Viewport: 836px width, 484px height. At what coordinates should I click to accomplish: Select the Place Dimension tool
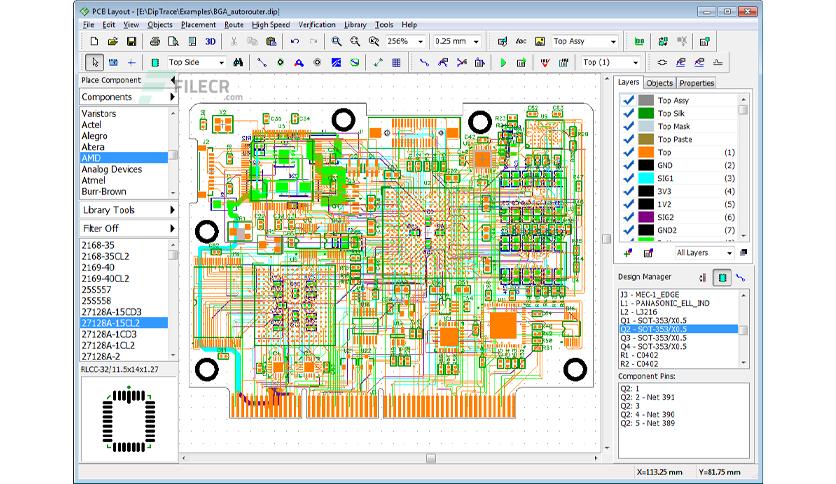point(378,62)
